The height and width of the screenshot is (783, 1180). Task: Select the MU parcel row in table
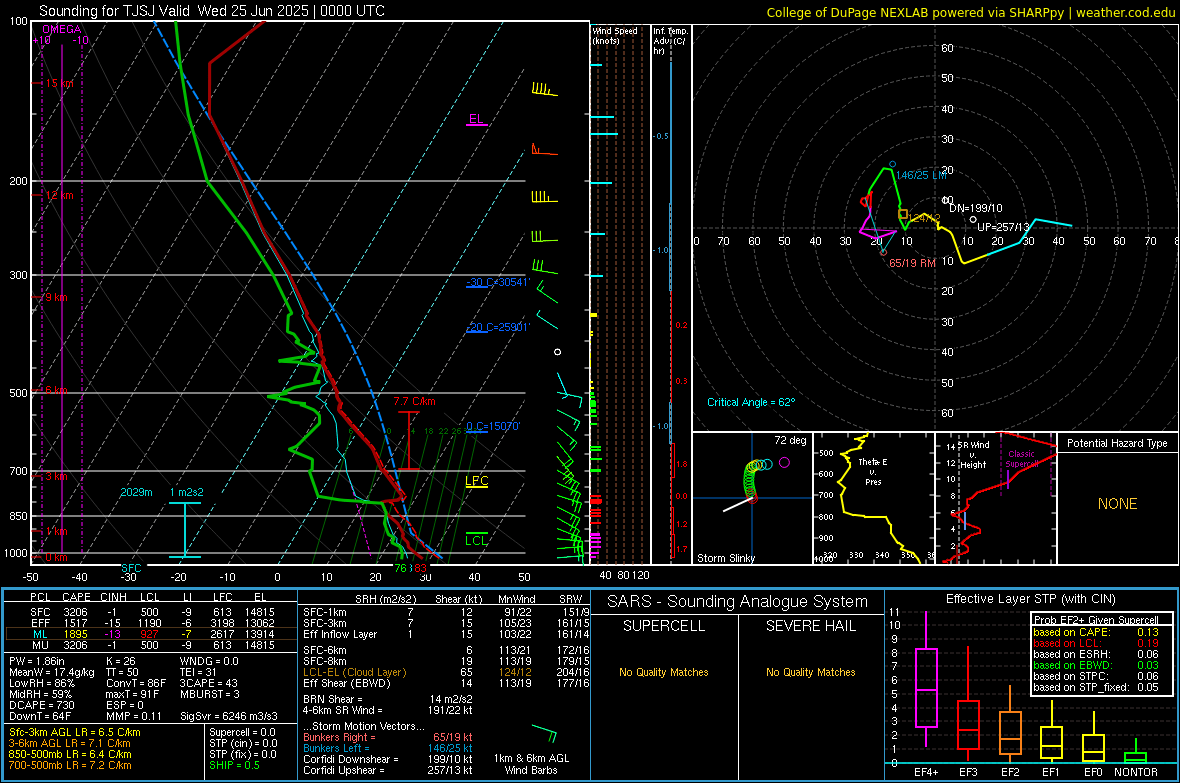[151, 645]
